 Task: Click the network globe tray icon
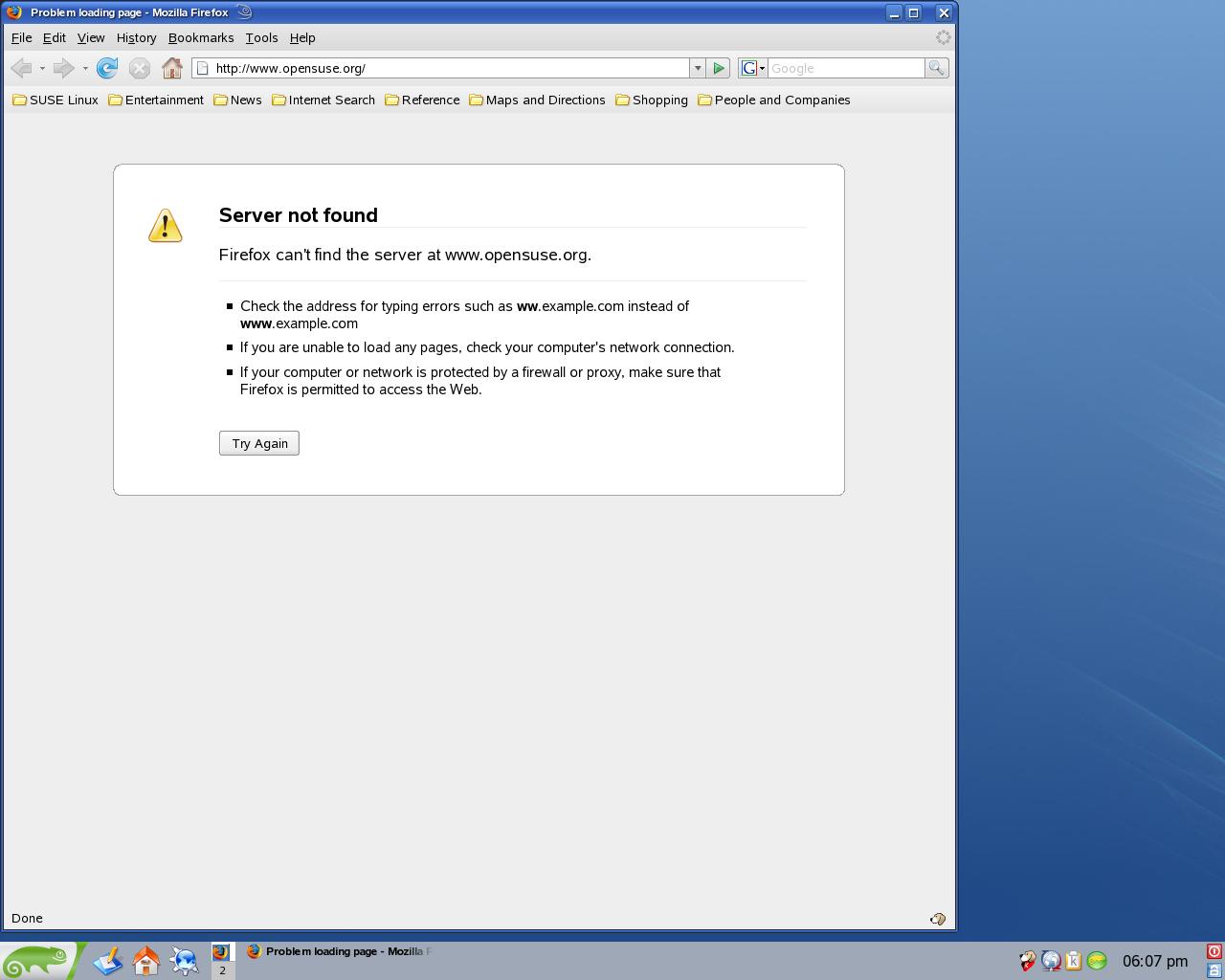(x=1051, y=961)
